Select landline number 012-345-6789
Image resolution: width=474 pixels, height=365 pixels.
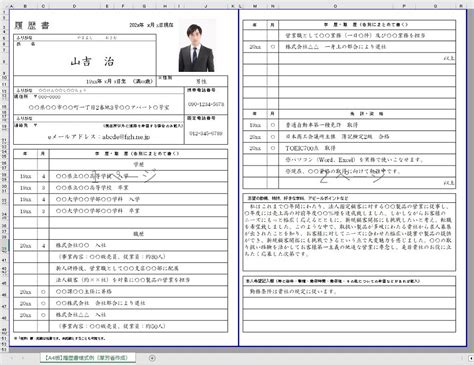[206, 133]
